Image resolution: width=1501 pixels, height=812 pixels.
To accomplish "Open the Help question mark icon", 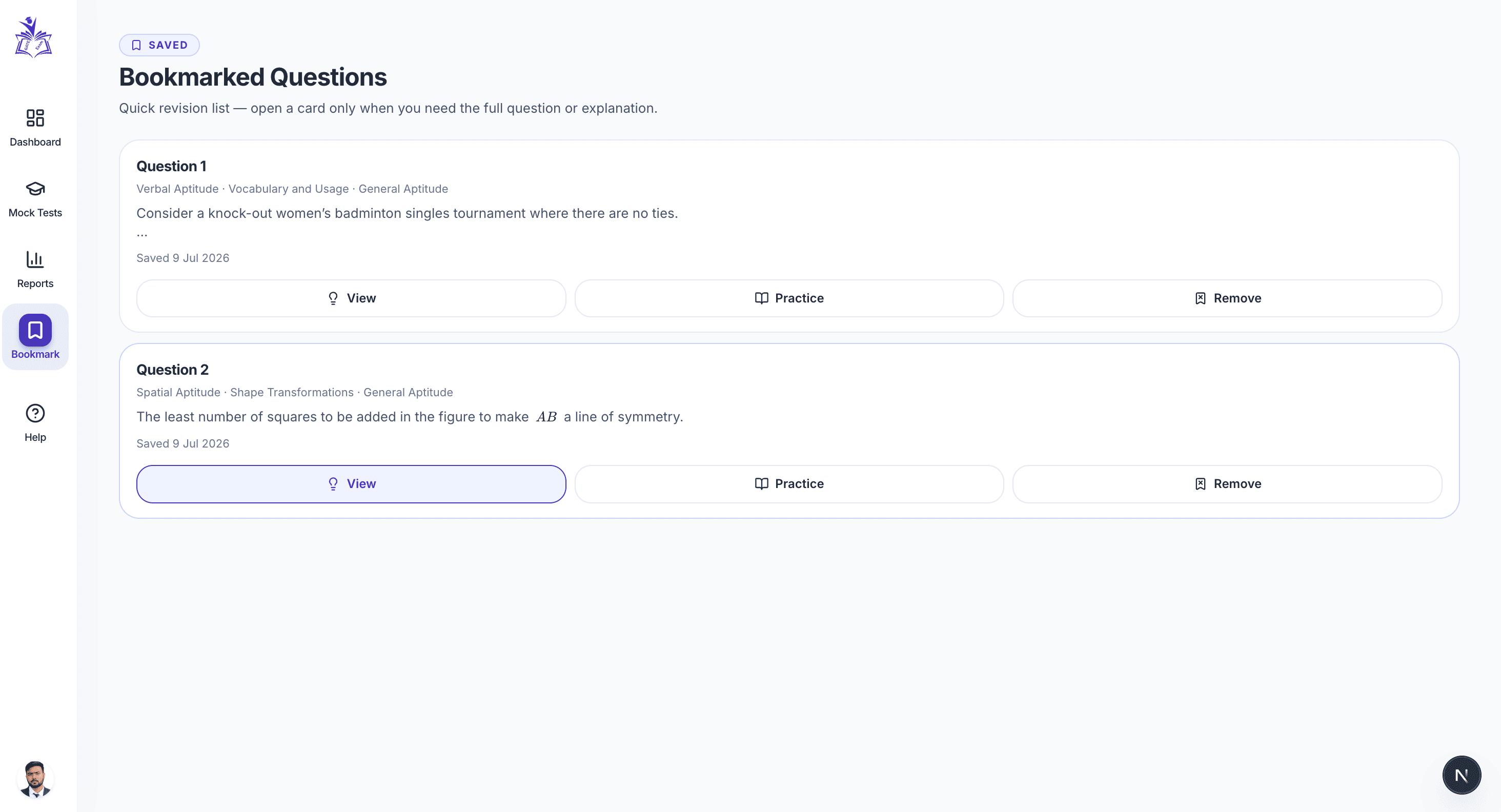I will coord(35,413).
